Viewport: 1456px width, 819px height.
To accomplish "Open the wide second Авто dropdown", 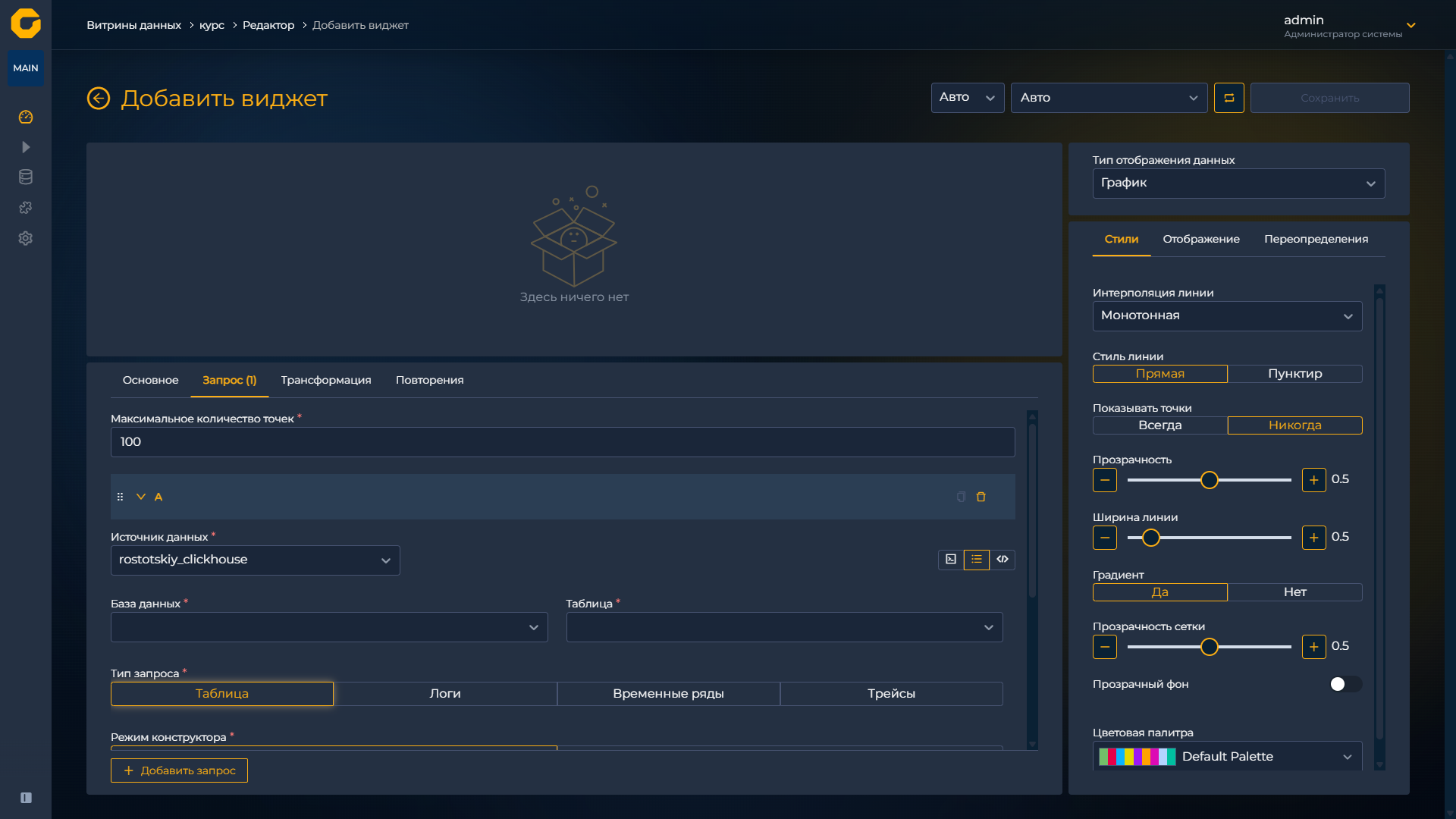I will point(1109,98).
